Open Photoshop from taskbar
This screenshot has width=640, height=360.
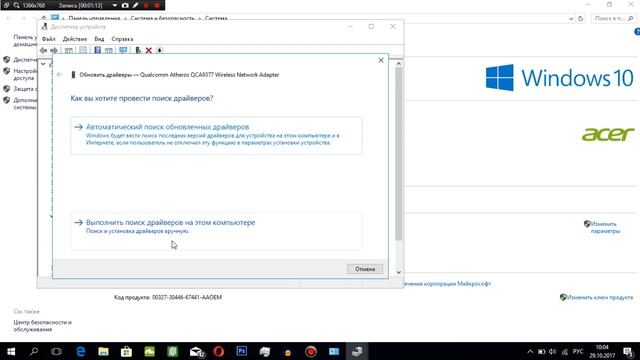(242, 351)
